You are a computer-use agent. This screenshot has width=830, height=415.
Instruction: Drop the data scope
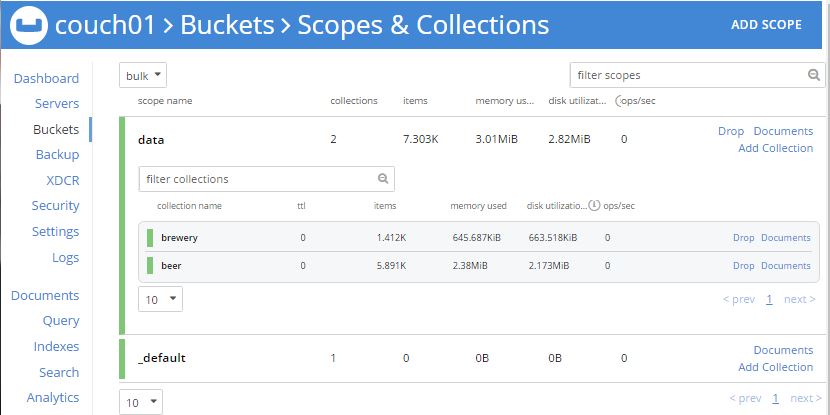[730, 131]
